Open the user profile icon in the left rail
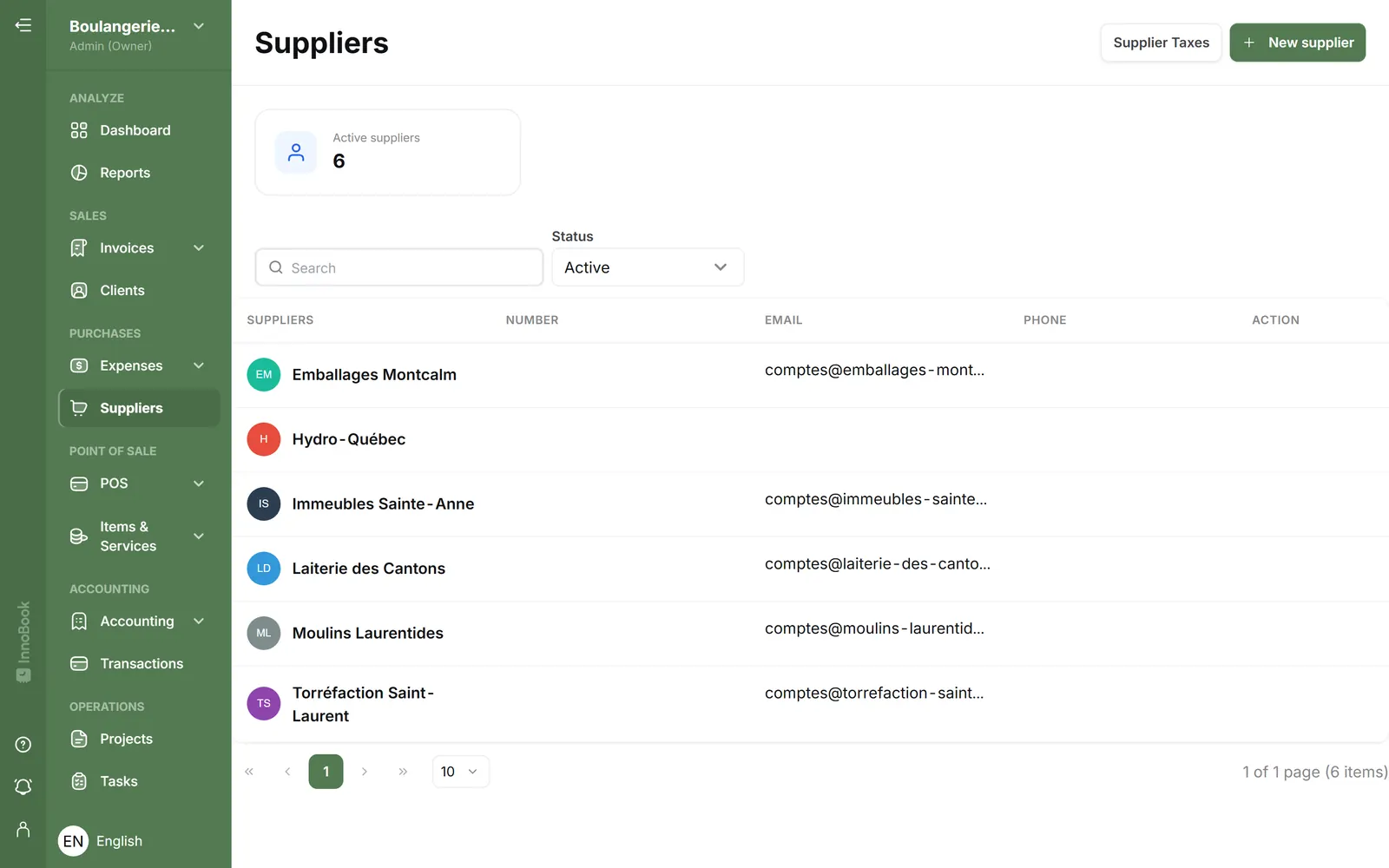This screenshot has height=868, width=1389. (x=23, y=830)
